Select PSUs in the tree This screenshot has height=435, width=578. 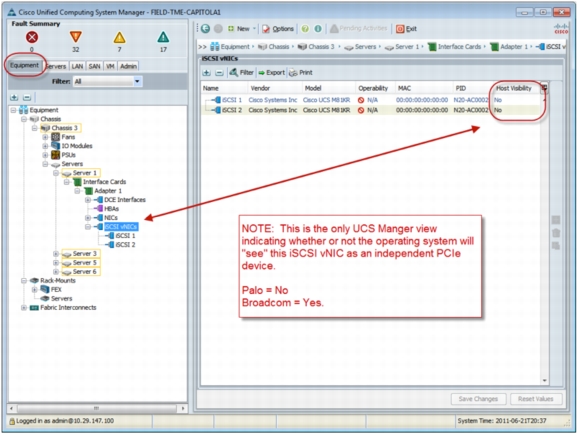[69, 155]
